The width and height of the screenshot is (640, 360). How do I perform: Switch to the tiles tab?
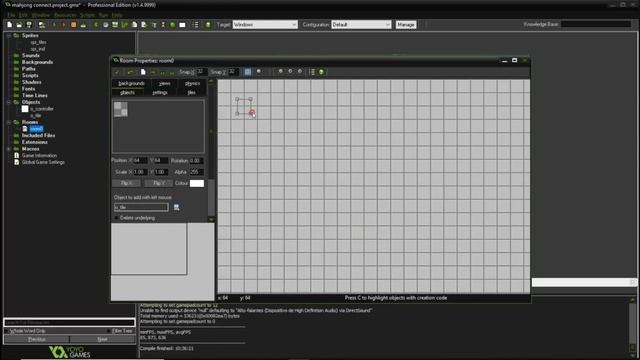(x=191, y=93)
